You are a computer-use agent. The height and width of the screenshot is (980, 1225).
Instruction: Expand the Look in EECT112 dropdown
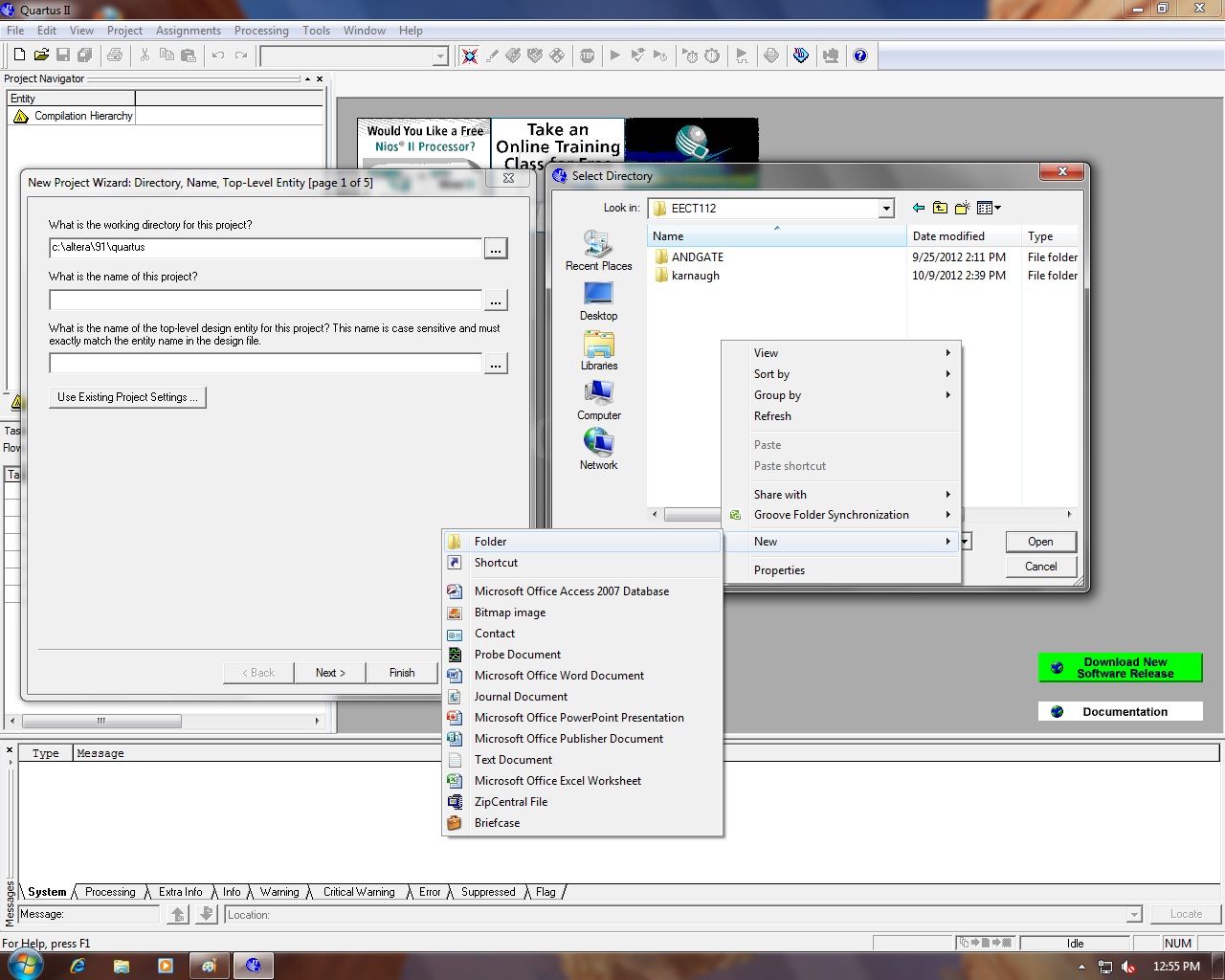point(886,209)
